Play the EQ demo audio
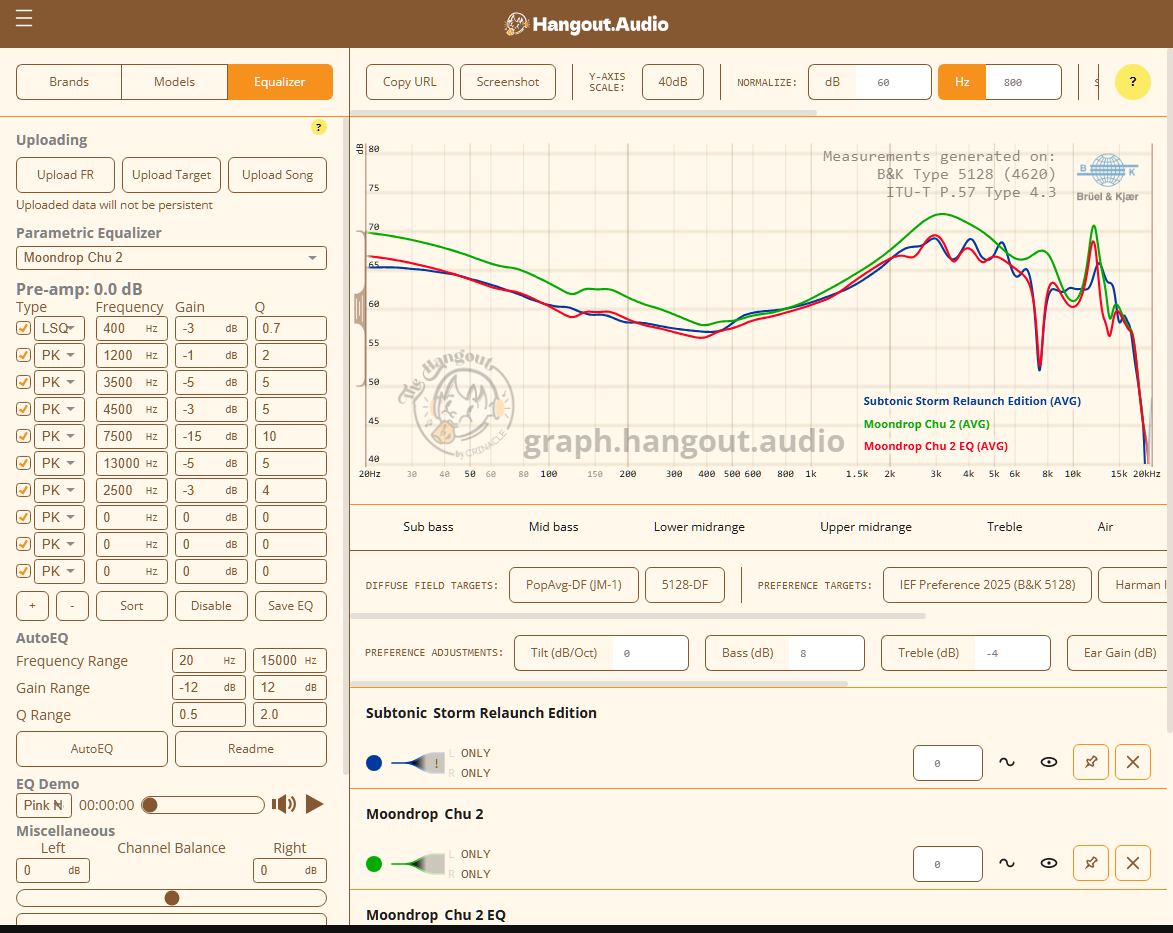Viewport: 1173px width, 933px height. [314, 804]
